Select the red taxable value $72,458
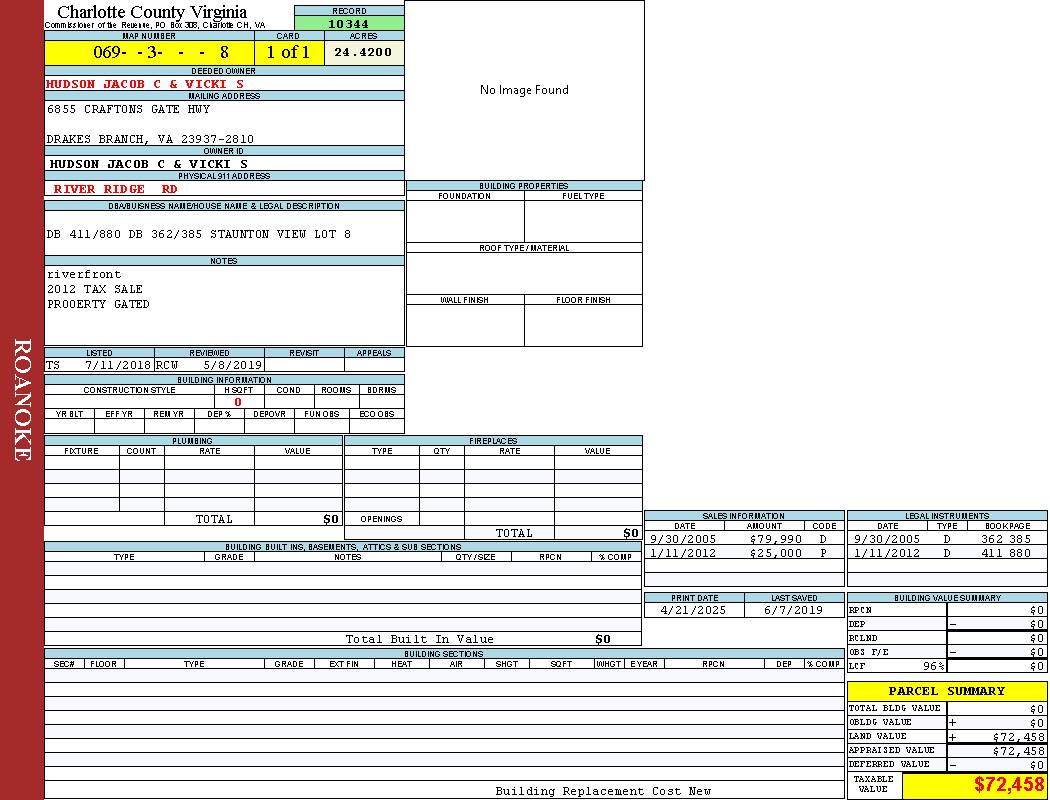1050x800 pixels. [x=1008, y=785]
